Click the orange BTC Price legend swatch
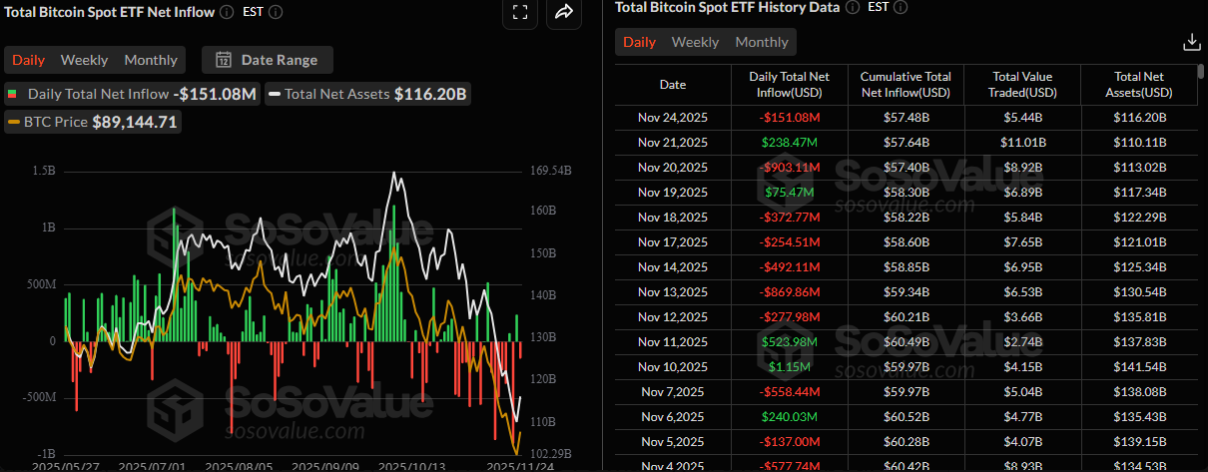This screenshot has height=472, width=1208. click(13, 122)
